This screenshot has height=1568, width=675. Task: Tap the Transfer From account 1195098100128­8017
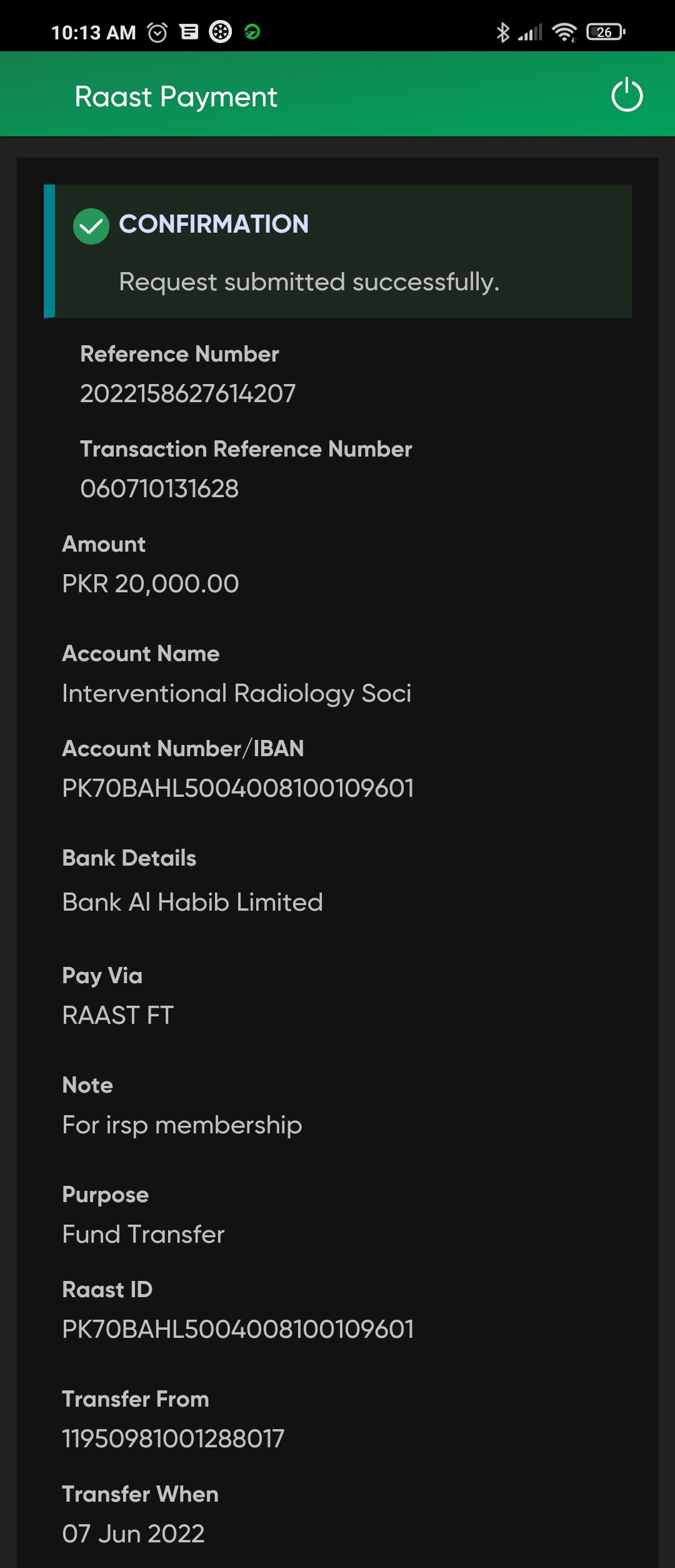[x=173, y=1439]
